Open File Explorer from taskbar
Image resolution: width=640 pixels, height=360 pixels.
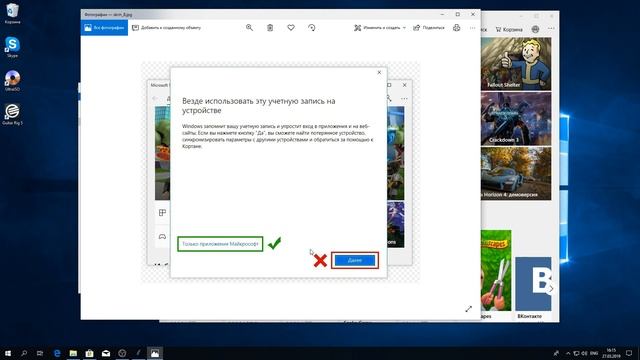click(73, 353)
